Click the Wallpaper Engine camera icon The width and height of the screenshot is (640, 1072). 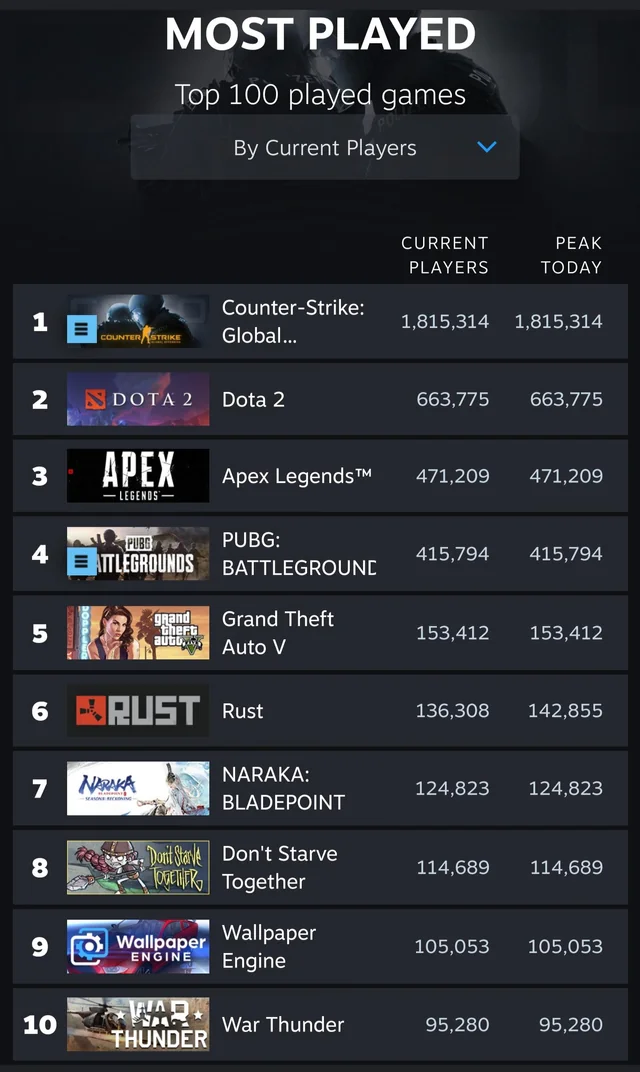click(x=87, y=946)
